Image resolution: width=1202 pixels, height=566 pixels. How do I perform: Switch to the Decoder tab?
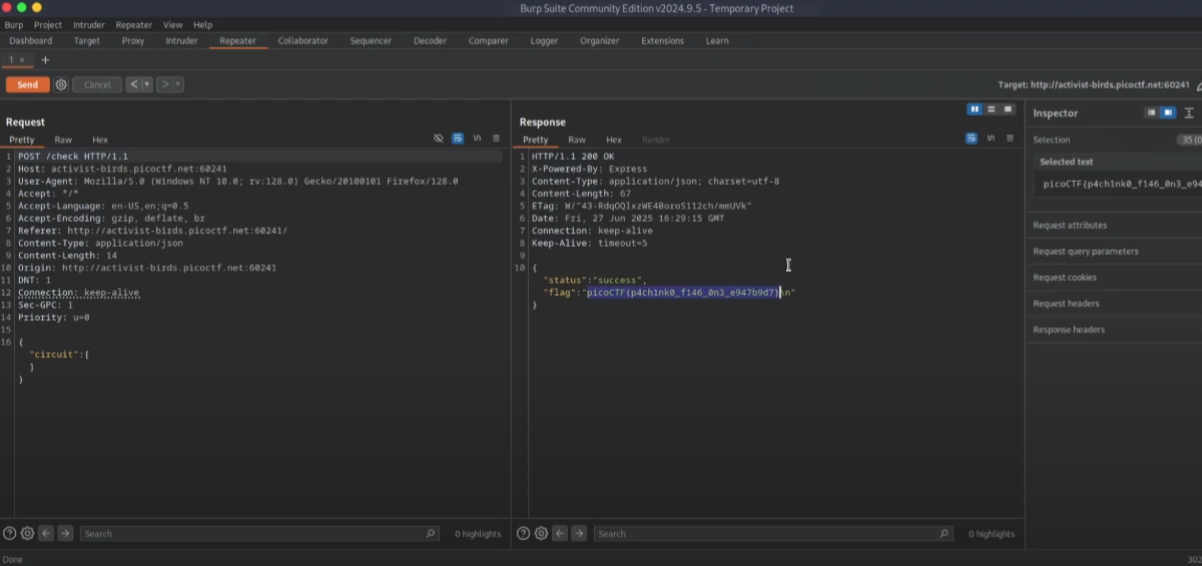point(430,41)
